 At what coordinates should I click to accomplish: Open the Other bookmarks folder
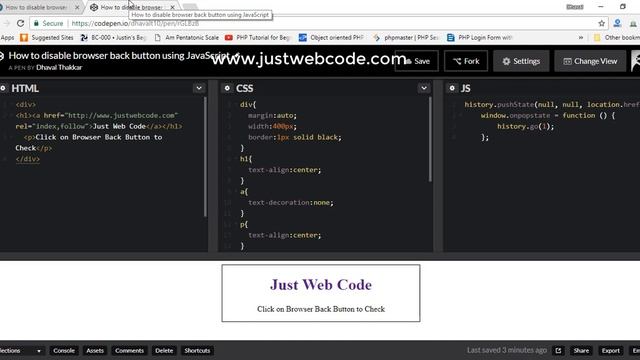[617, 38]
